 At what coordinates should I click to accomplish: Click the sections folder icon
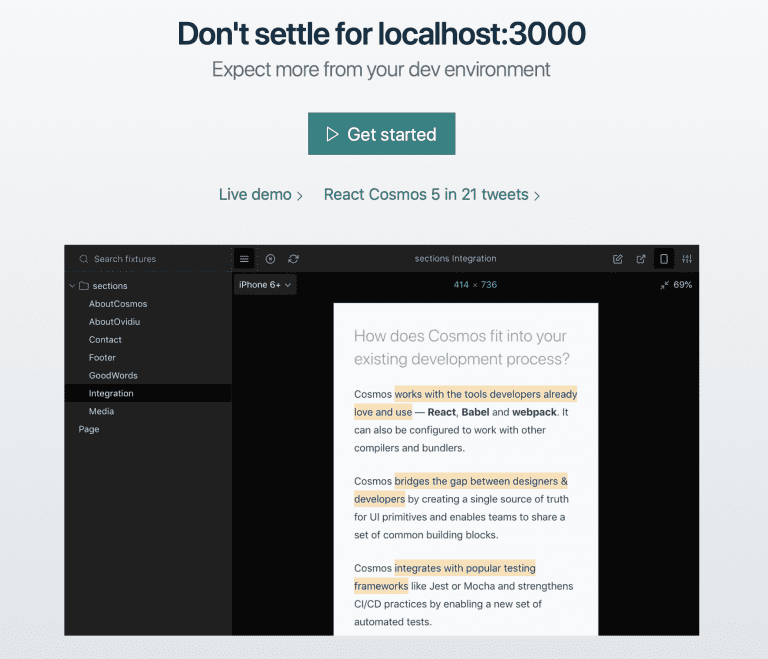(x=84, y=286)
